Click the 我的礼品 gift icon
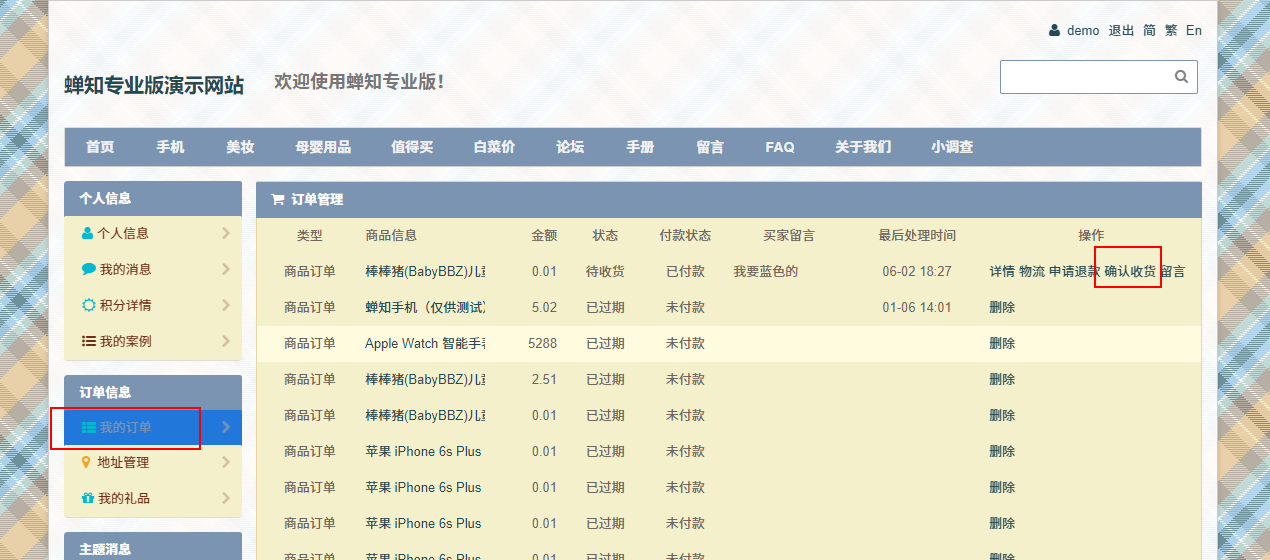 coord(87,498)
